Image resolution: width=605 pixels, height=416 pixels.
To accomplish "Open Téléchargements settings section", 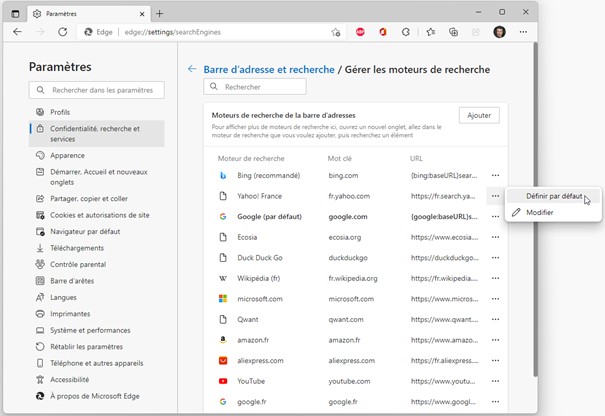I will pyautogui.click(x=76, y=247).
